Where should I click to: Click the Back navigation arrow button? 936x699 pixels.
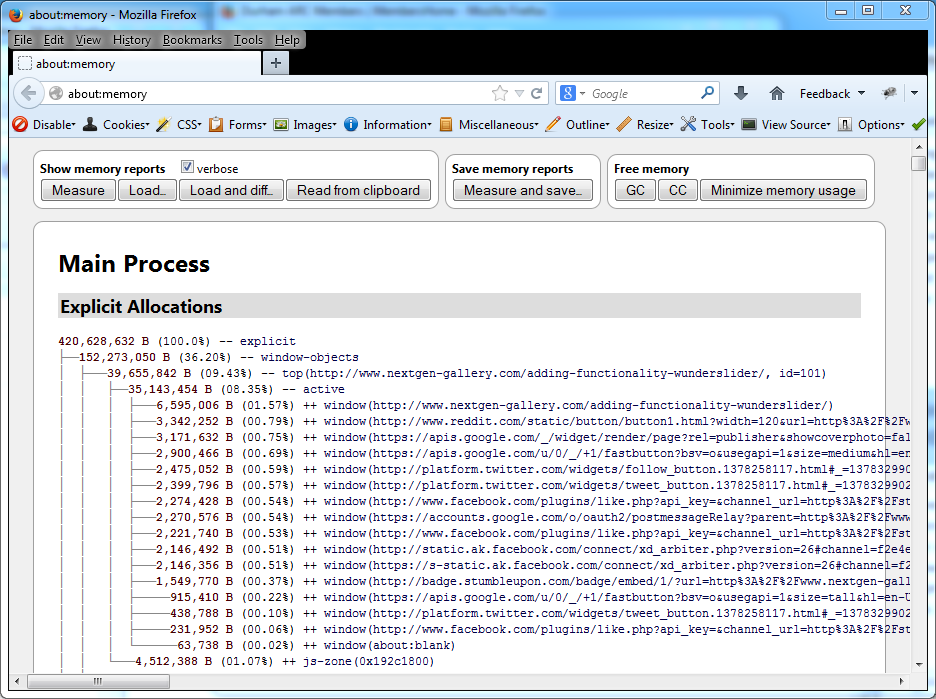29,93
